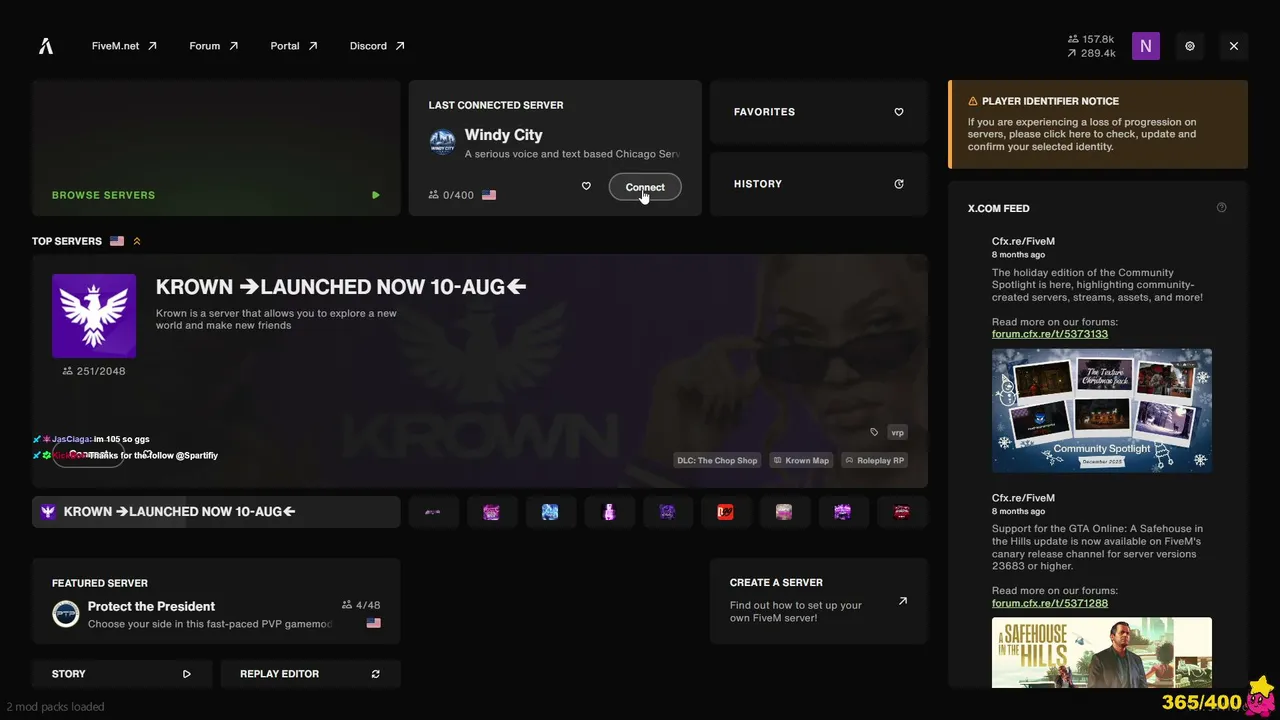The height and width of the screenshot is (720, 1280).
Task: Click the Player Identifier Notice banner
Action: (1098, 124)
